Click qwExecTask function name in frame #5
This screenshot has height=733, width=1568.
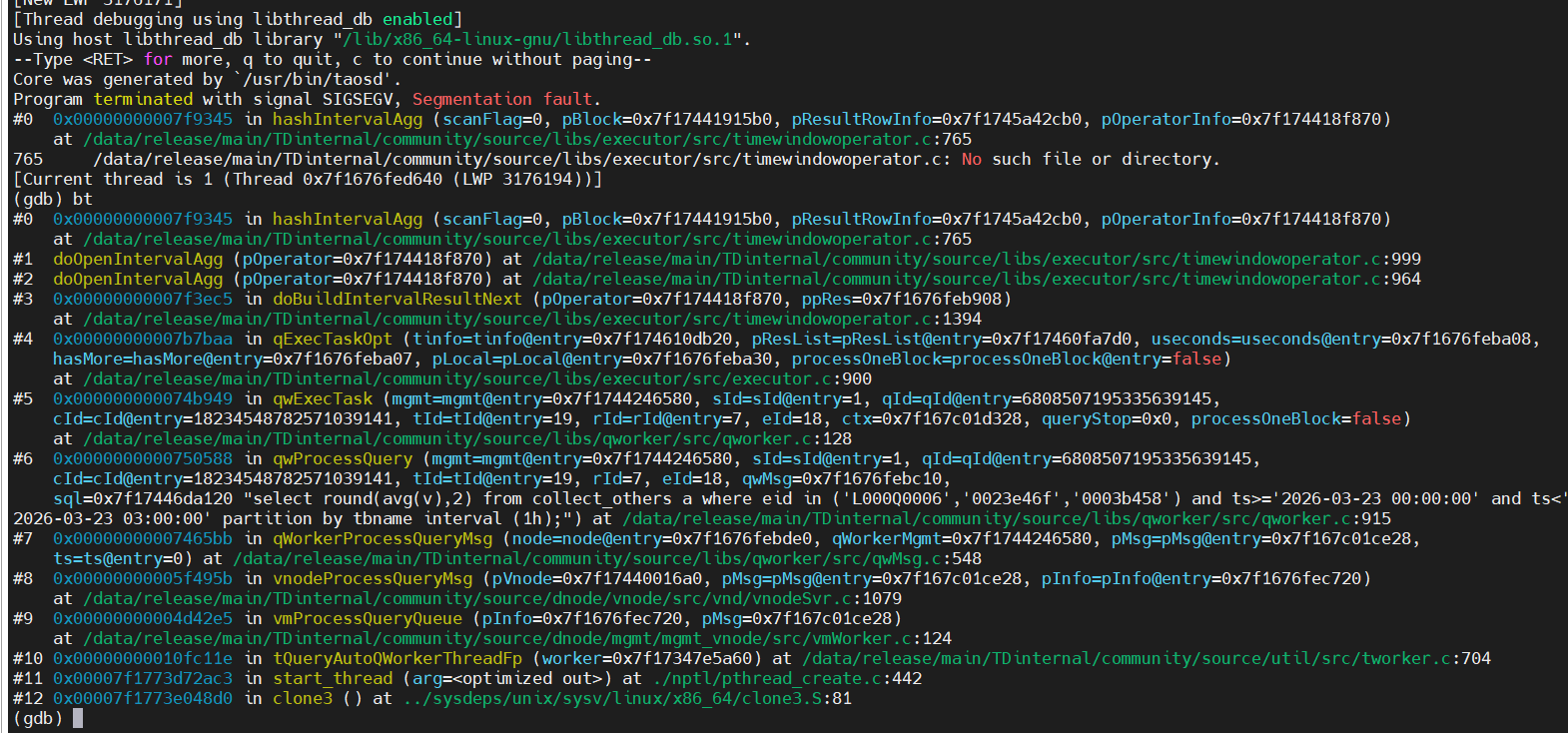pyautogui.click(x=322, y=398)
